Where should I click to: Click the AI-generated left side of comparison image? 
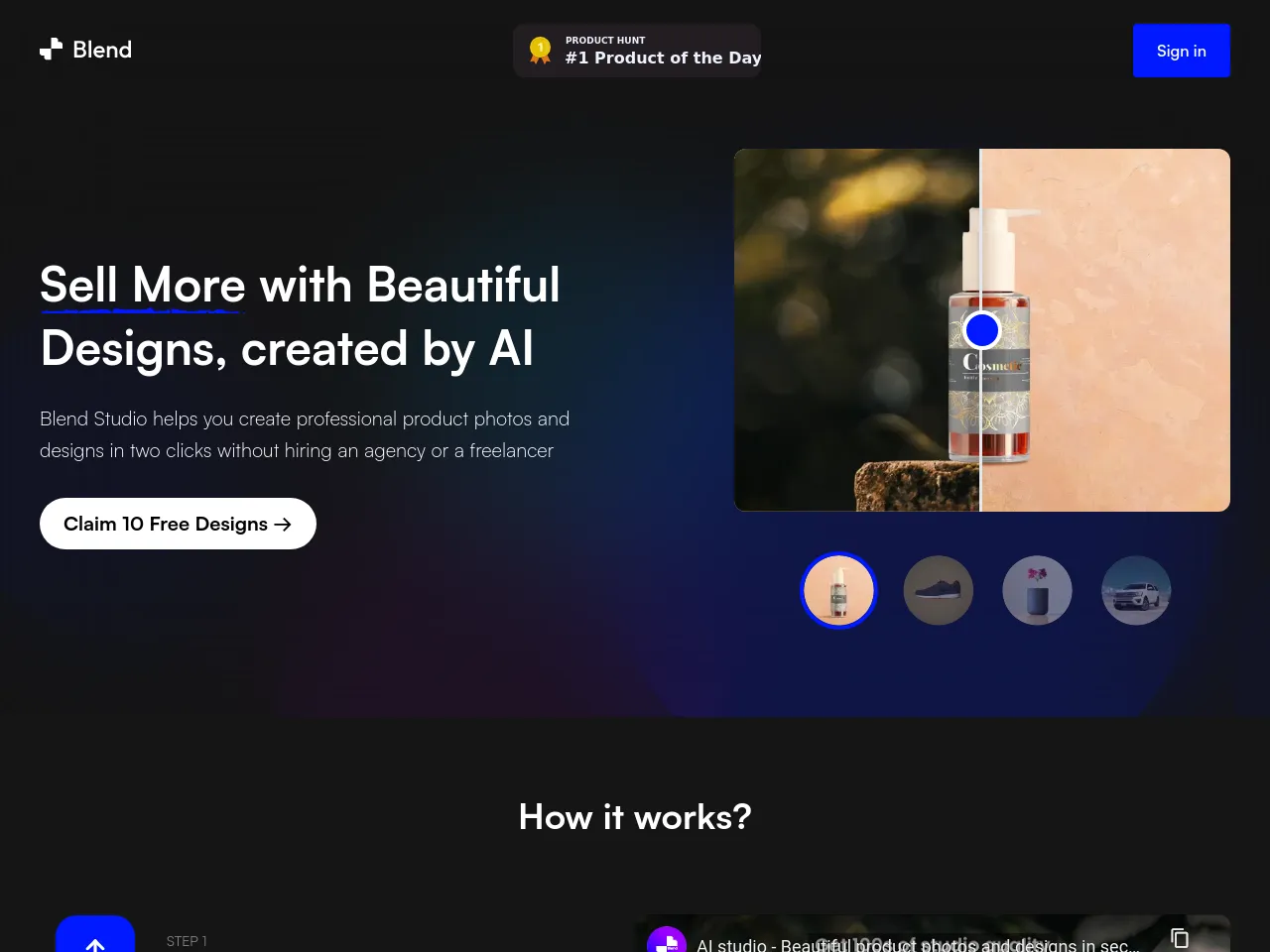(x=856, y=330)
